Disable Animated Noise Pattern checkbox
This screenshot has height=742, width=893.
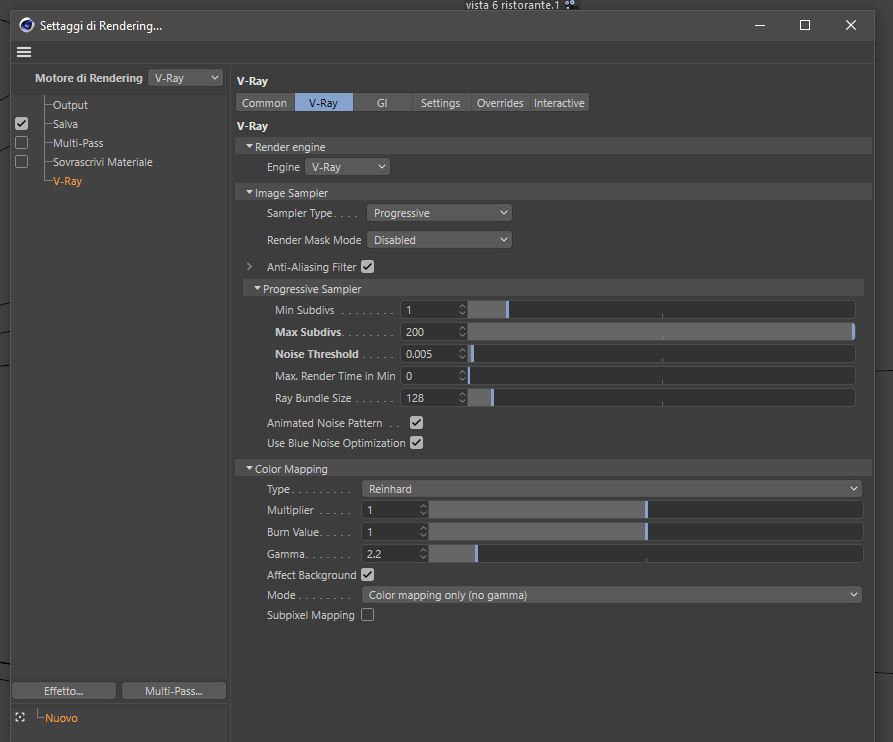coord(416,423)
